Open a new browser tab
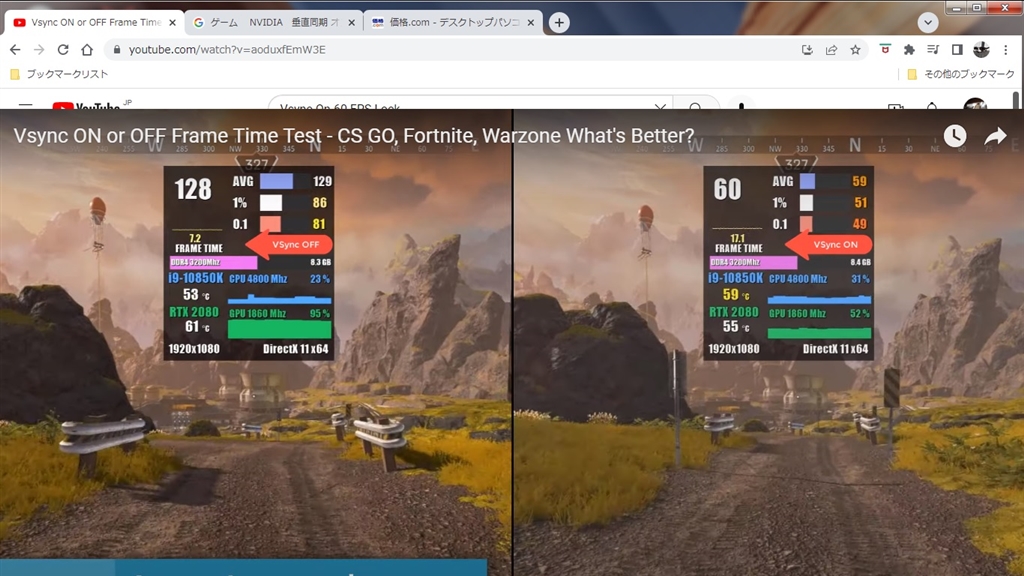This screenshot has width=1024, height=576. (559, 22)
